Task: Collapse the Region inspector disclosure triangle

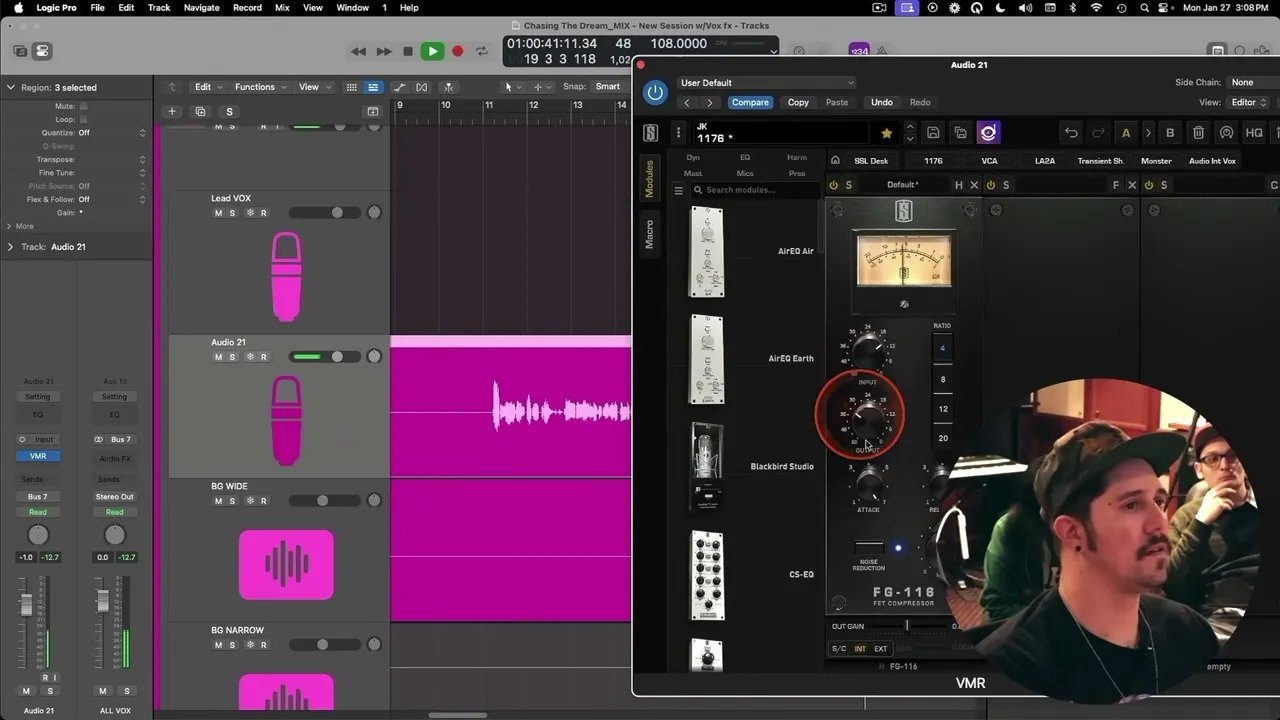Action: (11, 88)
